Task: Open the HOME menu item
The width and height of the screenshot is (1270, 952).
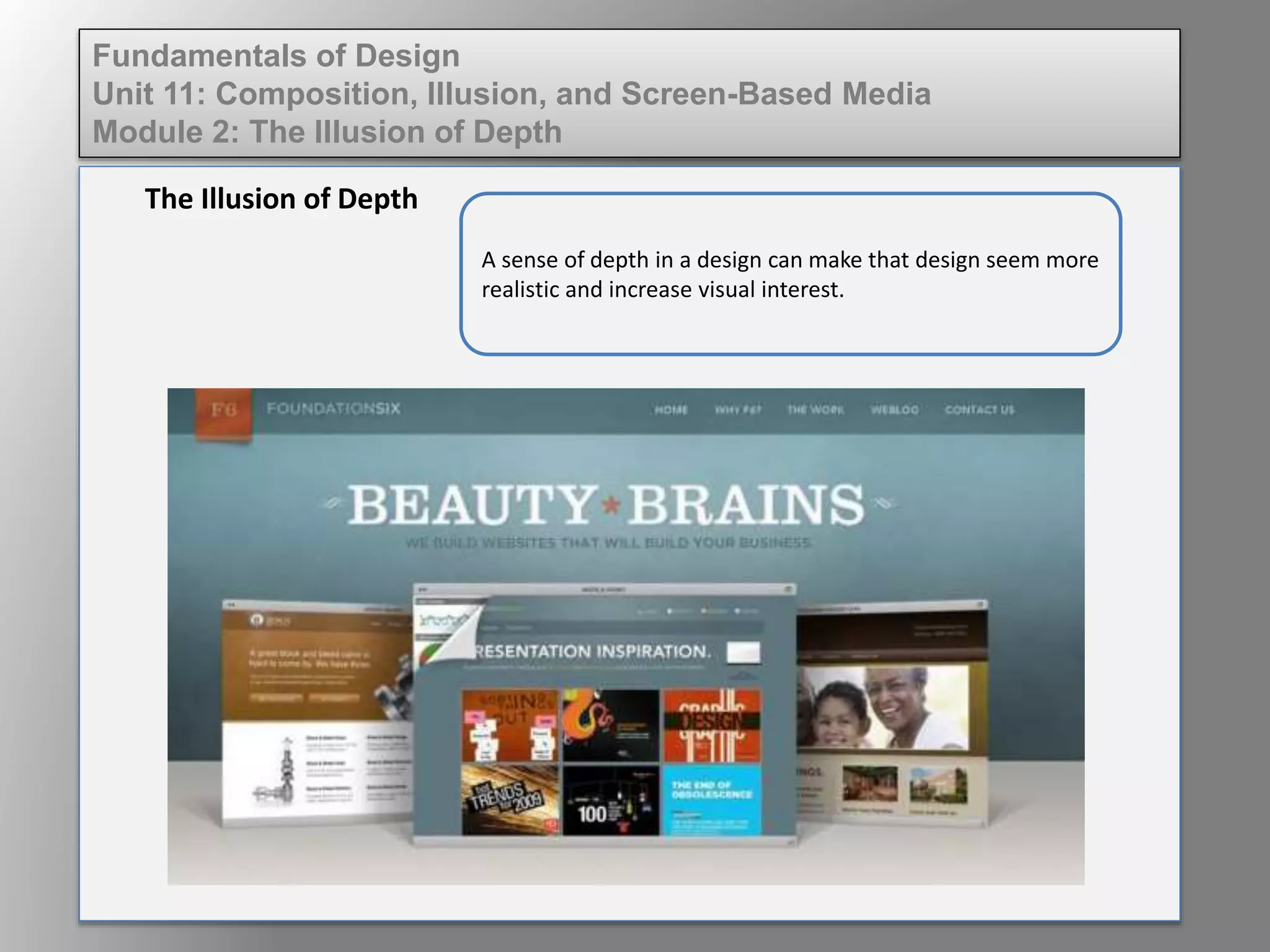Action: pyautogui.click(x=671, y=410)
